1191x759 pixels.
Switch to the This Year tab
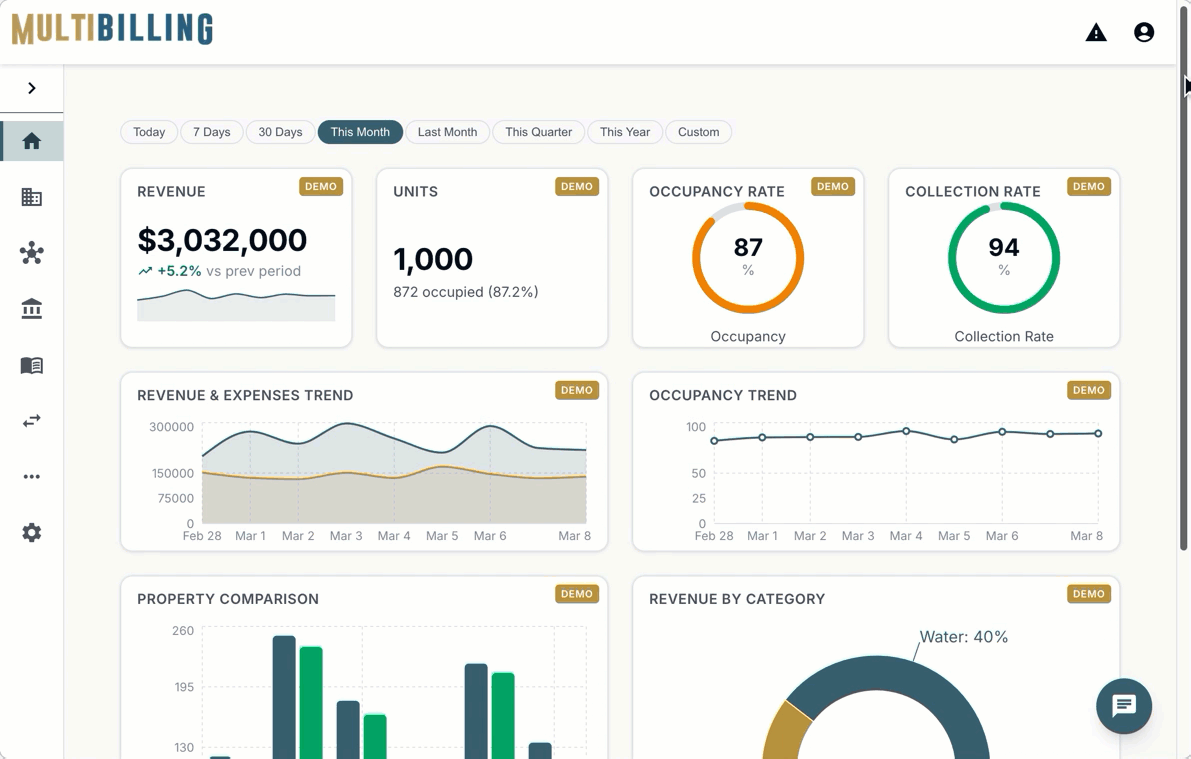click(624, 132)
